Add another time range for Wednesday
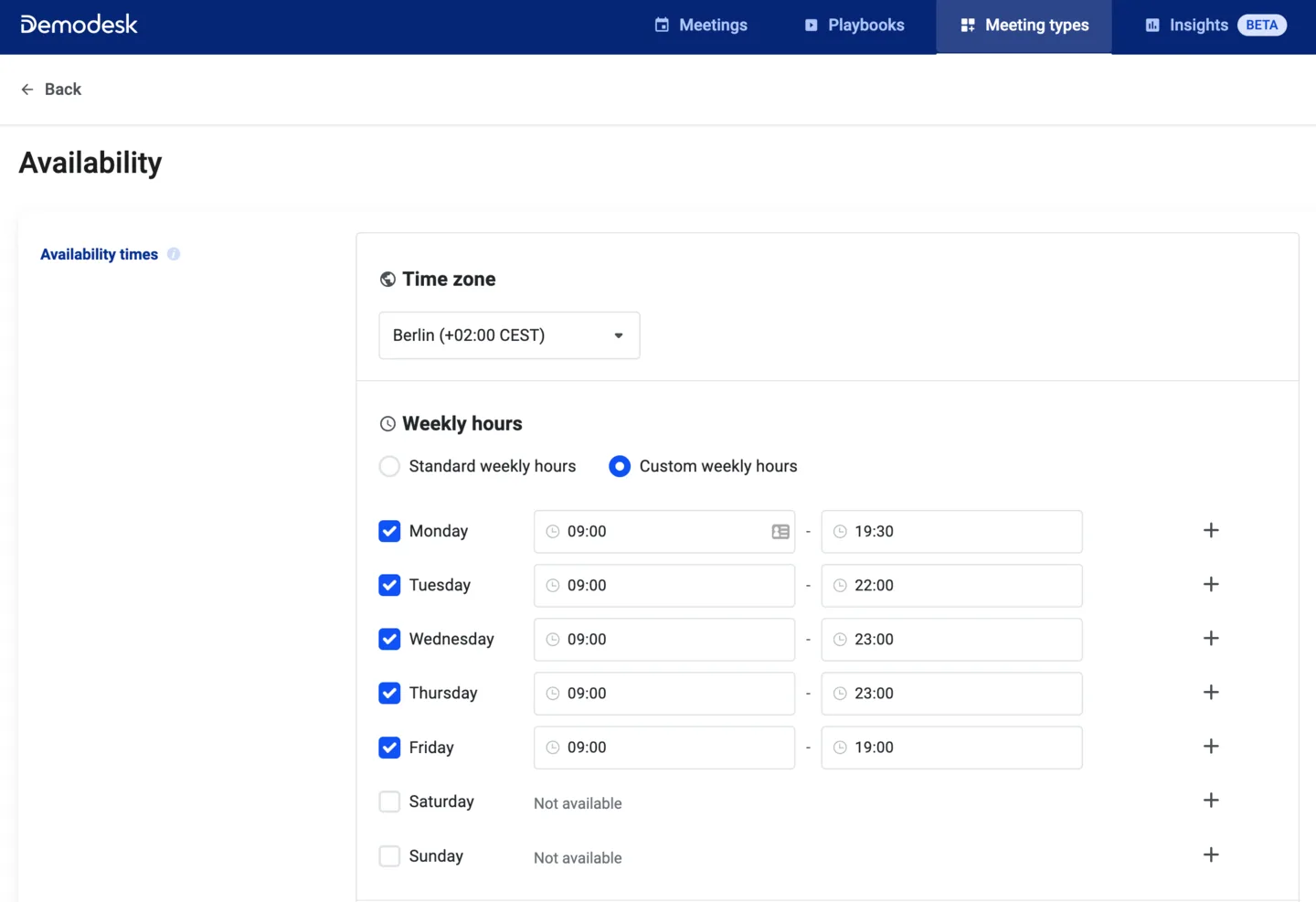Image resolution: width=1316 pixels, height=902 pixels. 1211,639
